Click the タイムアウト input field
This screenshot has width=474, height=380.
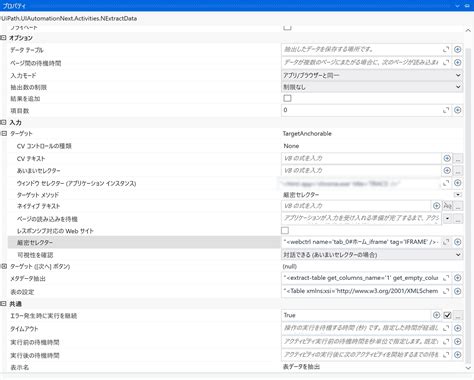[361, 328]
